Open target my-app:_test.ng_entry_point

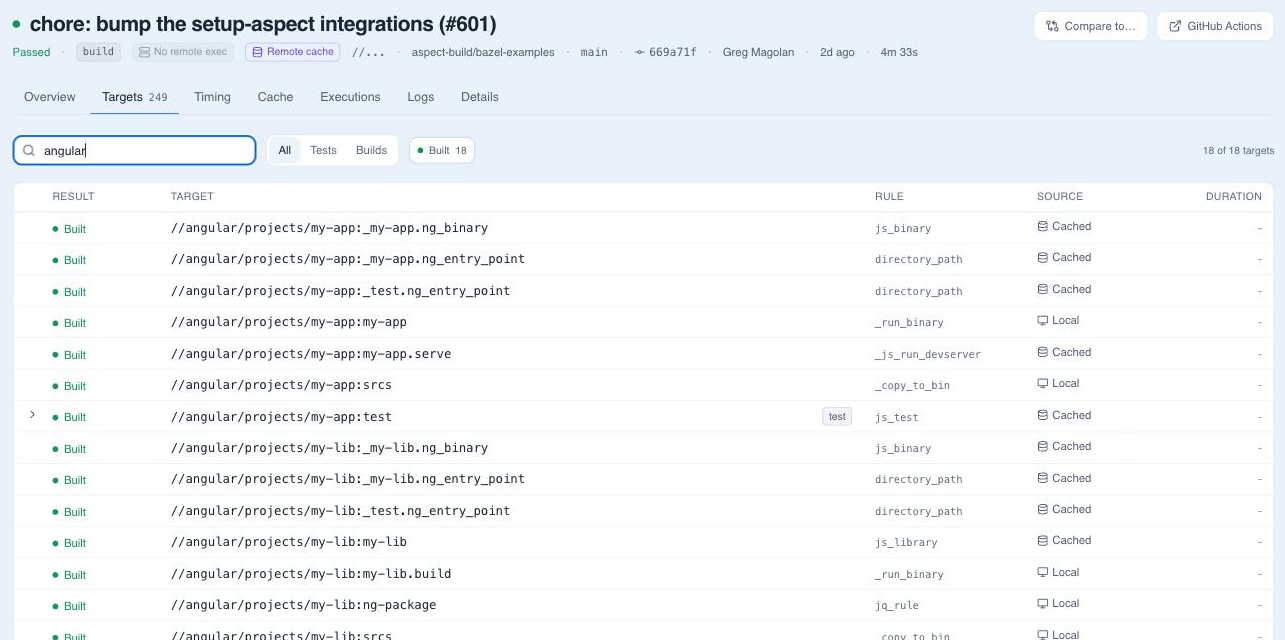[x=340, y=291]
